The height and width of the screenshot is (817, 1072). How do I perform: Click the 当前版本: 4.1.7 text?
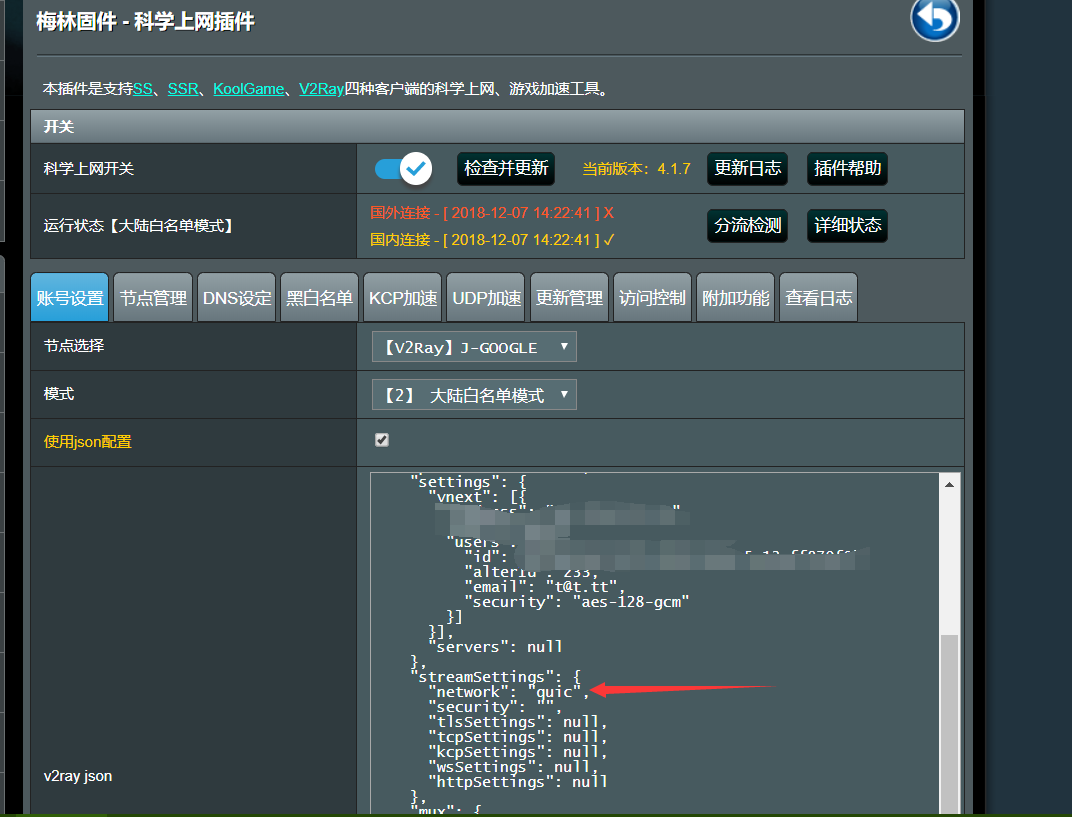pyautogui.click(x=636, y=169)
